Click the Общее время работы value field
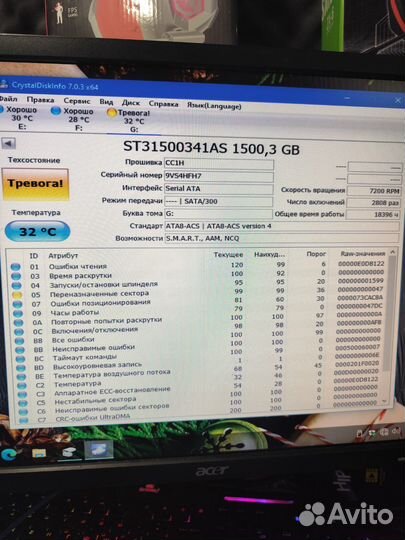 pos(373,215)
